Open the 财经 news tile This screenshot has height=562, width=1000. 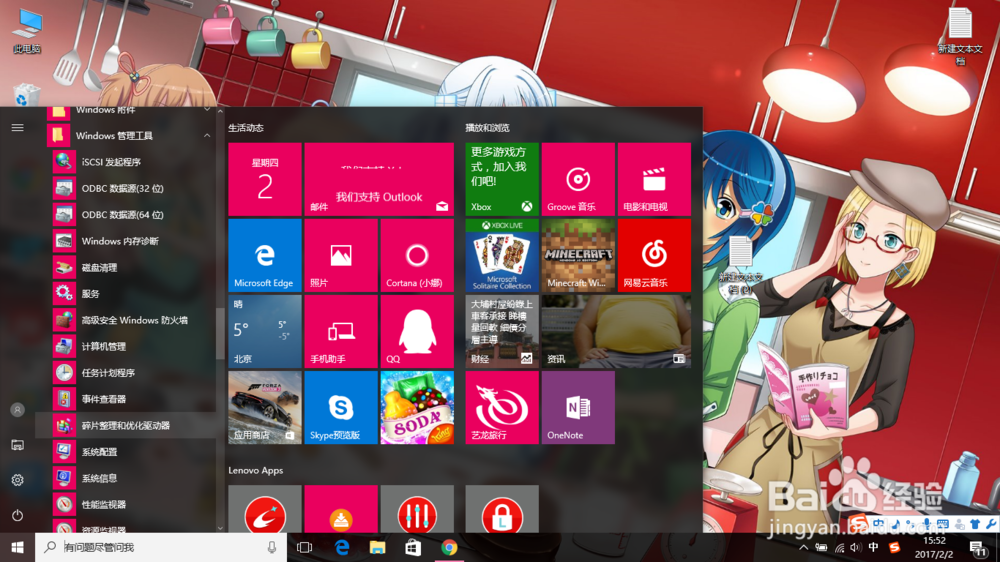click(x=502, y=331)
